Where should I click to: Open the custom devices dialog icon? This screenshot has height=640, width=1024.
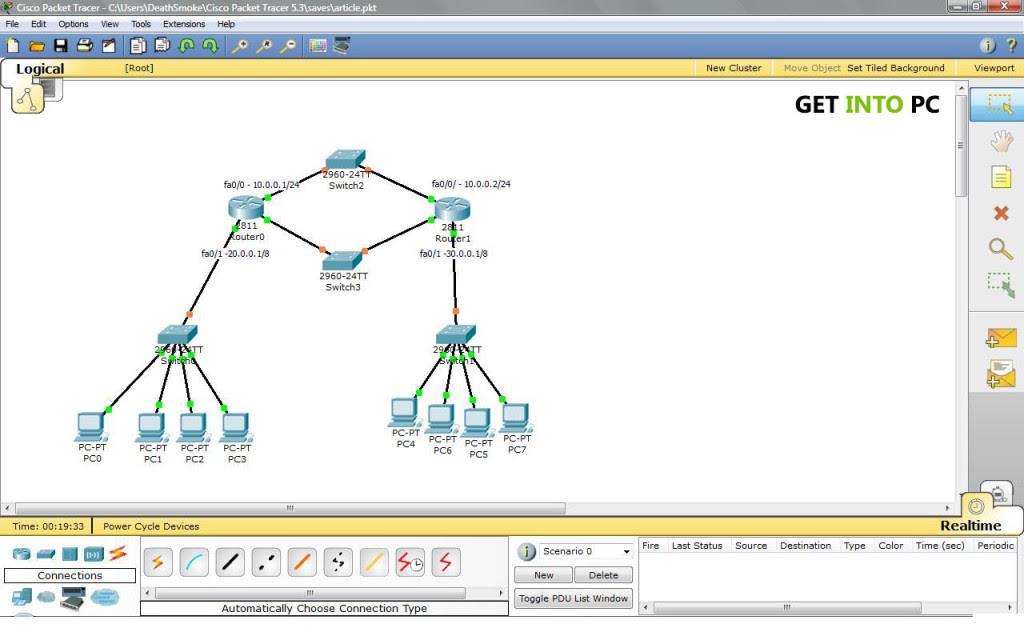pyautogui.click(x=342, y=45)
